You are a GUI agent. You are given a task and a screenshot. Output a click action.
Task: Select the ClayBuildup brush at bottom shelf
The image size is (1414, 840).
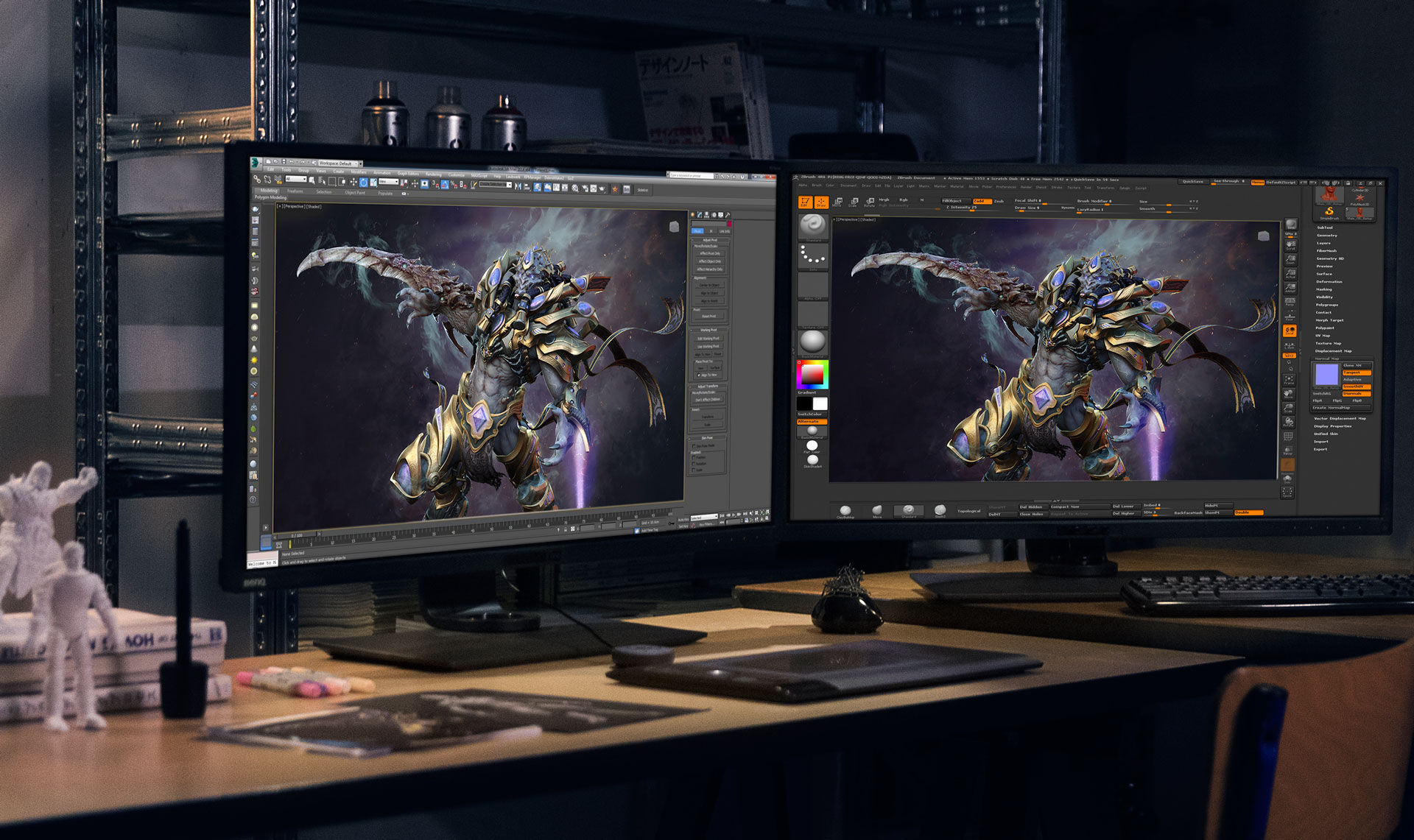pos(845,510)
